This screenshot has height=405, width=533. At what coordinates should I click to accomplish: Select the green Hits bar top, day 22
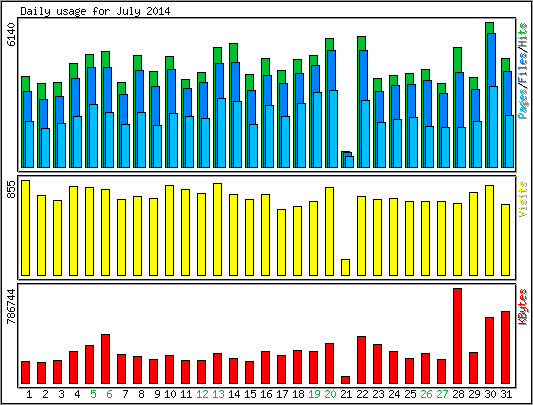point(361,43)
